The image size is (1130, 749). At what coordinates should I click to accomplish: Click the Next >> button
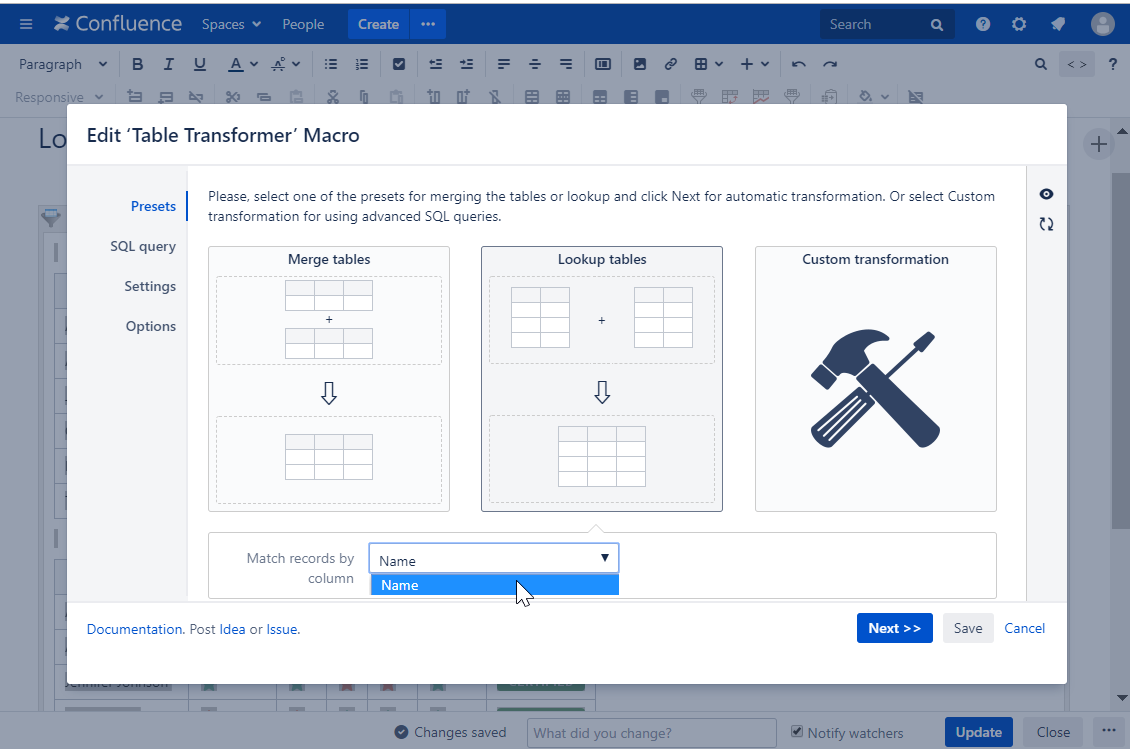pyautogui.click(x=894, y=628)
